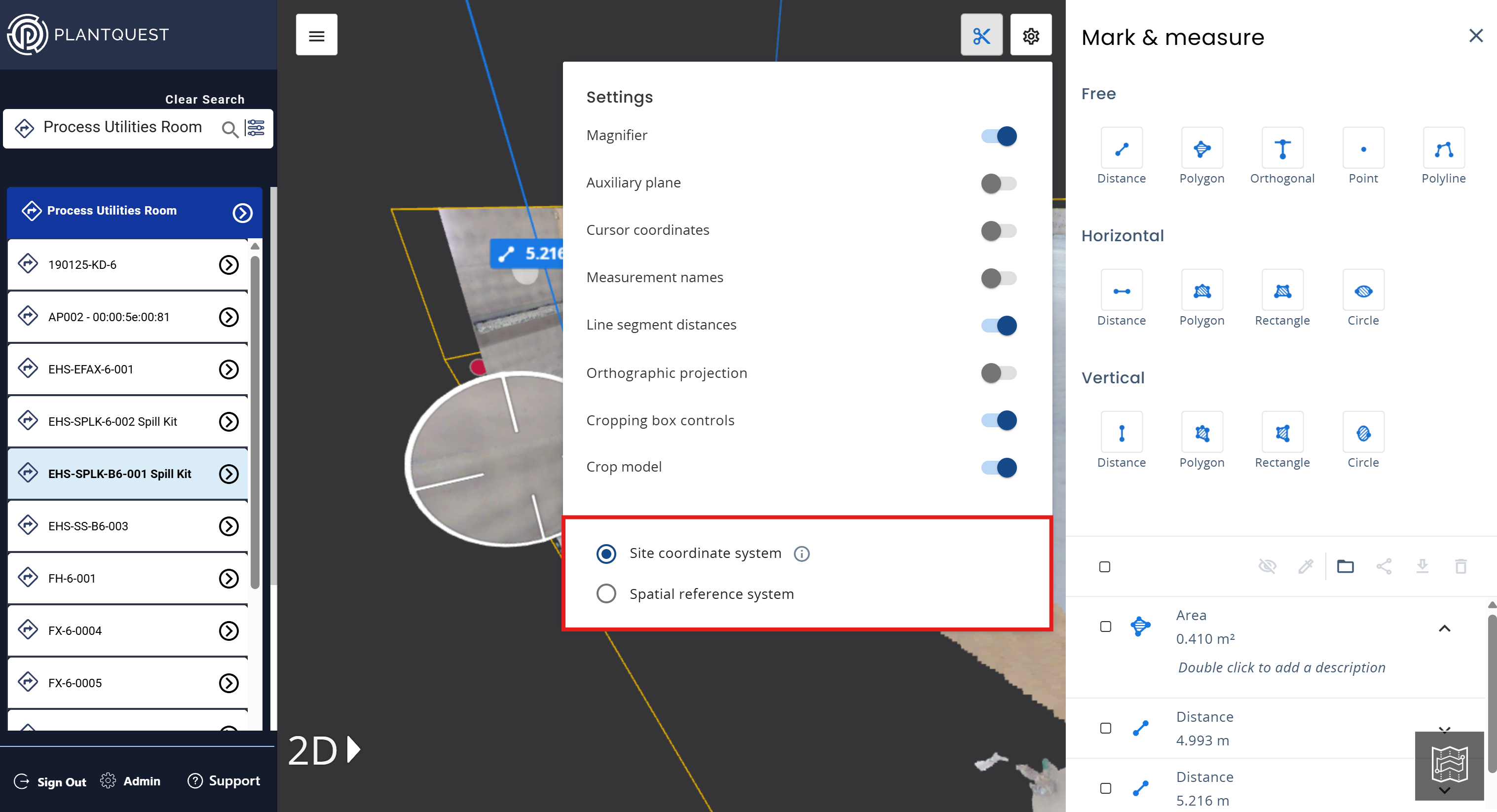This screenshot has height=812, width=1497.
Task: Open the hamburger menu in viewer
Action: tap(316, 36)
